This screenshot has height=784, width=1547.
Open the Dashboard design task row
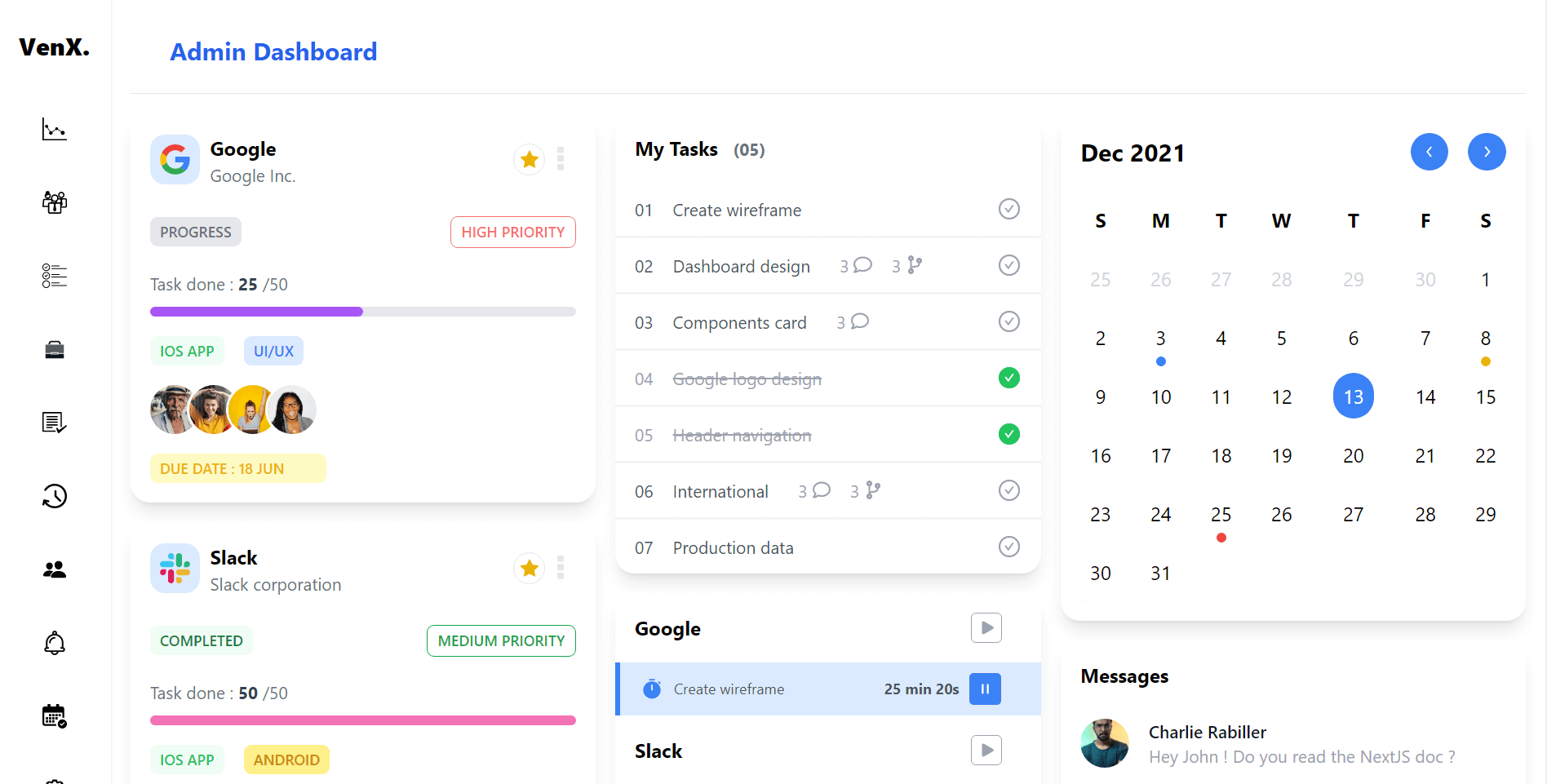click(741, 267)
